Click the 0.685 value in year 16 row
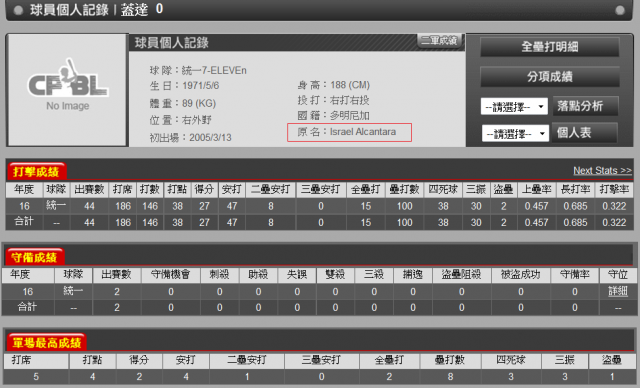This screenshot has height=388, width=640. pos(575,206)
